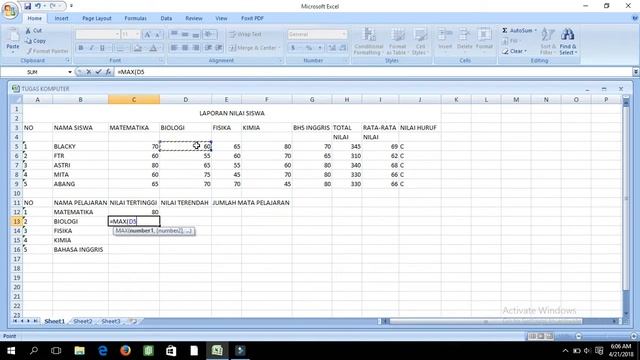
Task: Click the Align Text Right icon
Action: click(x=196, y=48)
